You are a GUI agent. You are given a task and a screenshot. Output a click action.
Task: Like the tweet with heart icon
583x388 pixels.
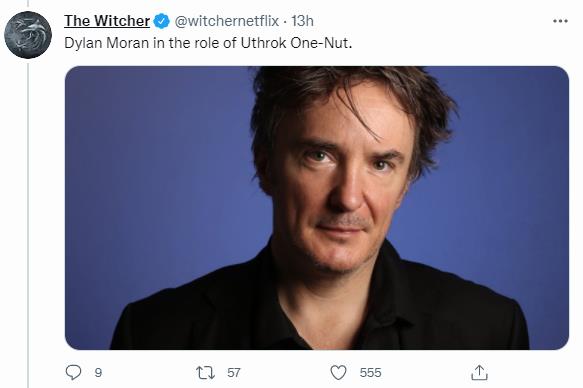pos(338,372)
